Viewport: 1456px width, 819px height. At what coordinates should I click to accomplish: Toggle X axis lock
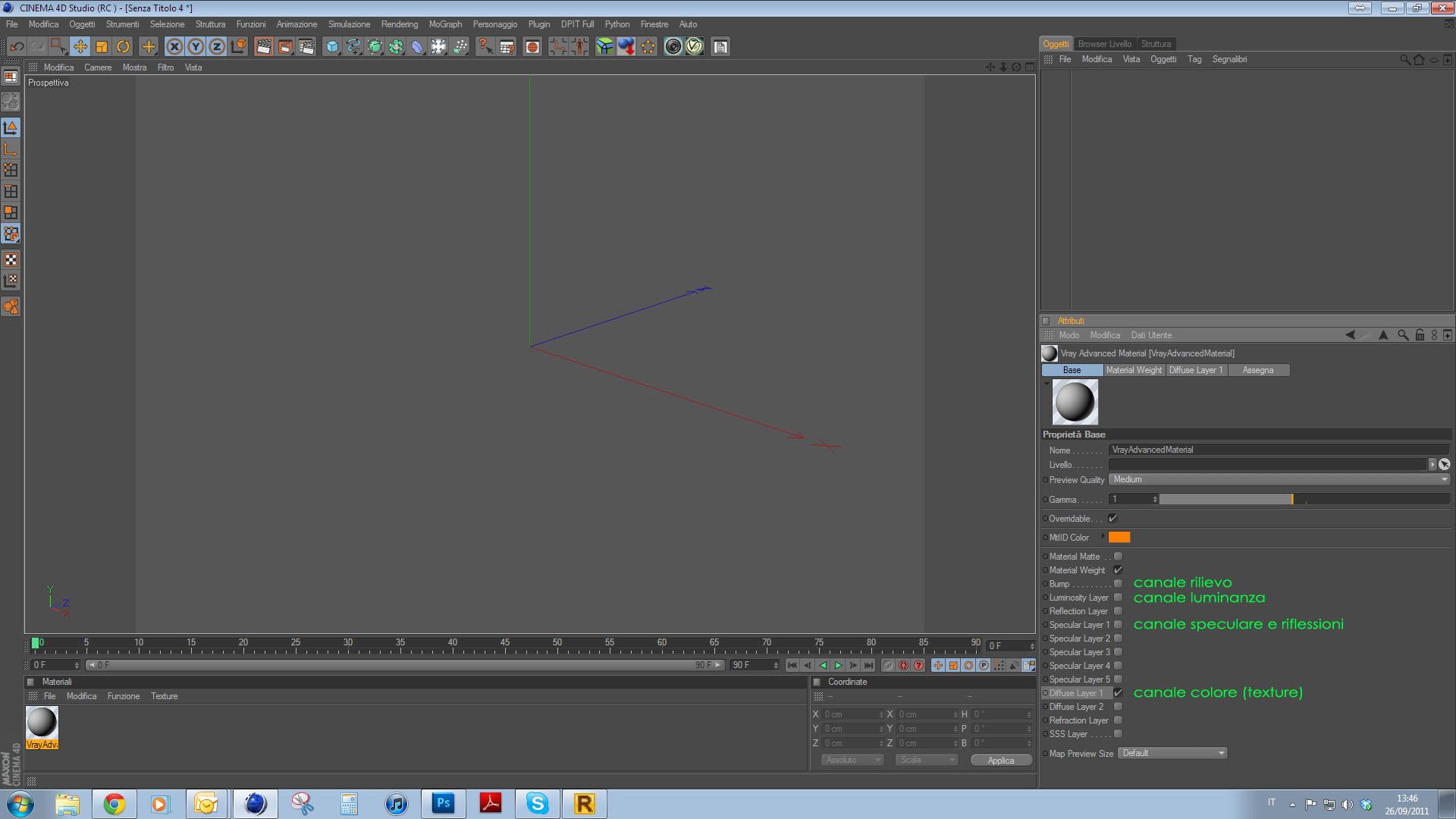(x=174, y=47)
